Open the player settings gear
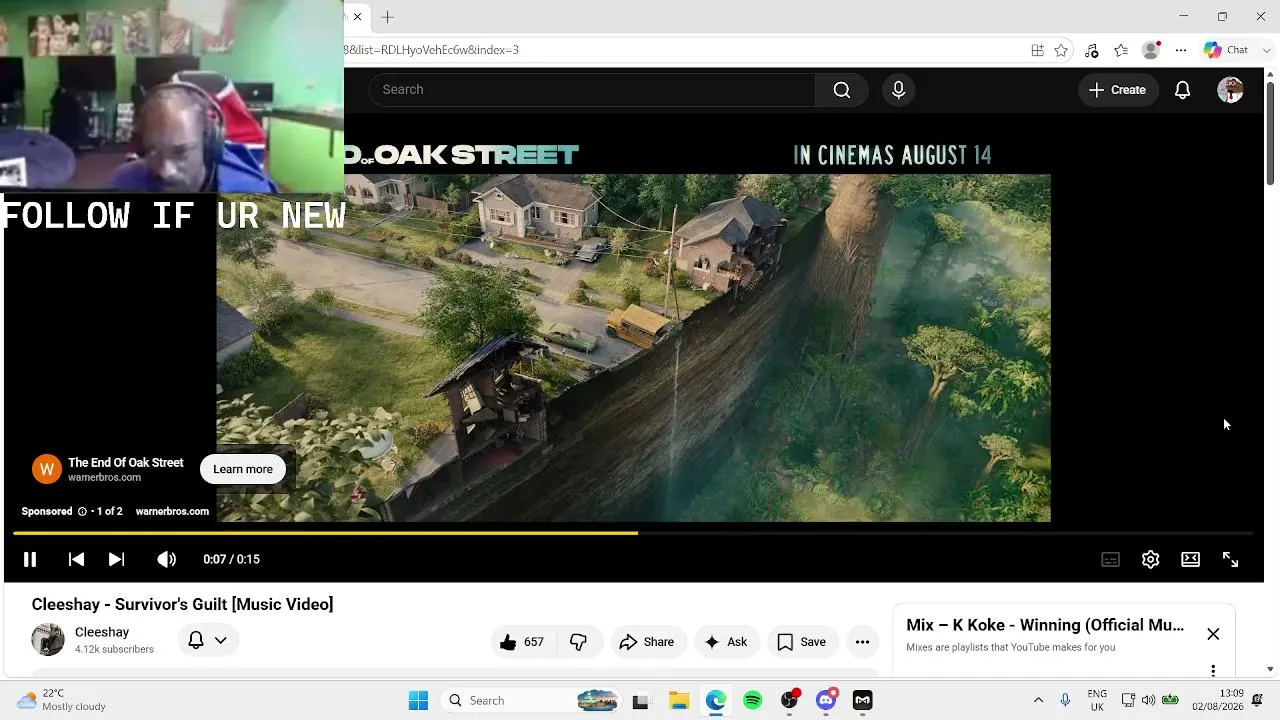This screenshot has height=720, width=1280. tap(1150, 560)
